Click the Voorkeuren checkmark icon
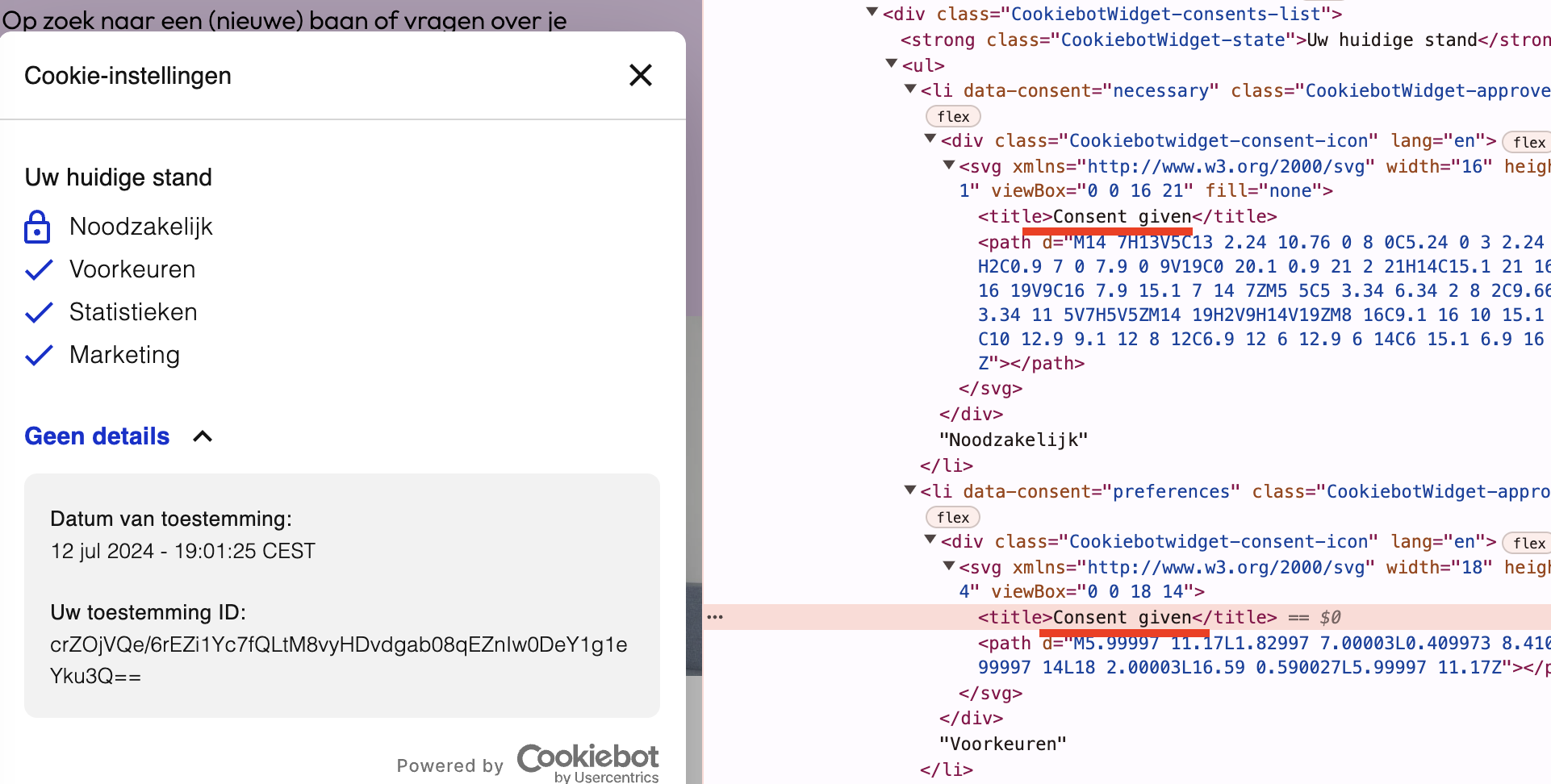The width and height of the screenshot is (1551, 784). coord(39,270)
